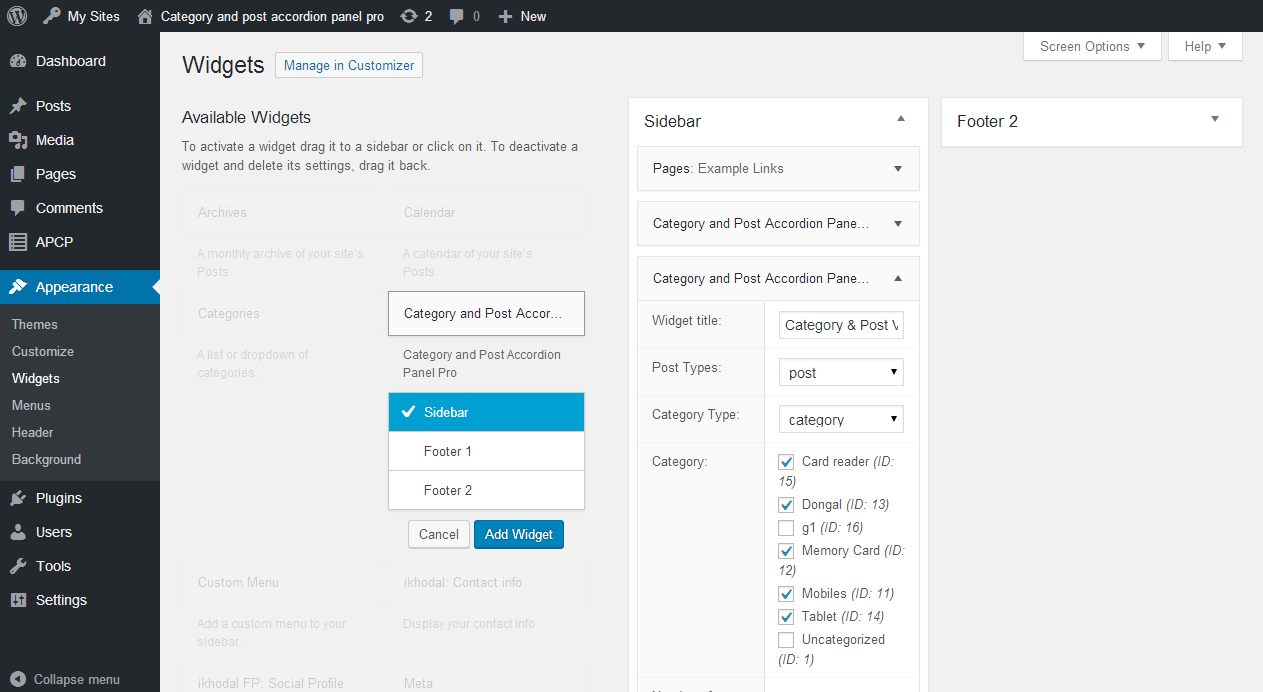Click the Calendar available widget
1263x692 pixels.
click(486, 212)
